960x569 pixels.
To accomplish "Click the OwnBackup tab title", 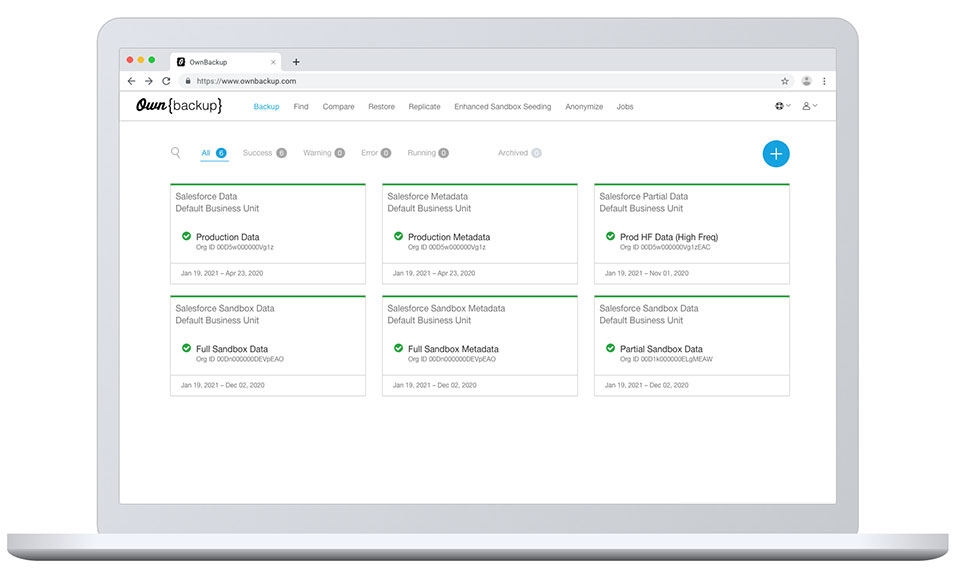I will click(x=208, y=62).
